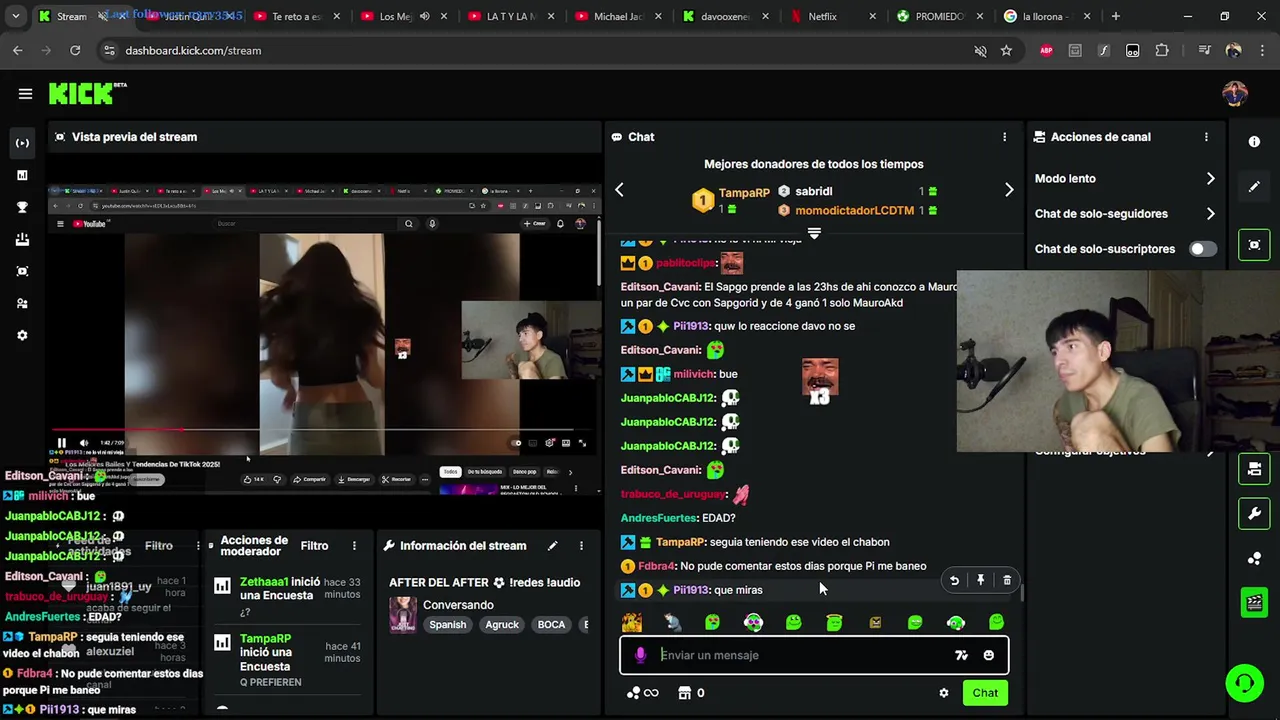Click the stream preview video
1280x720 pixels.
325,340
